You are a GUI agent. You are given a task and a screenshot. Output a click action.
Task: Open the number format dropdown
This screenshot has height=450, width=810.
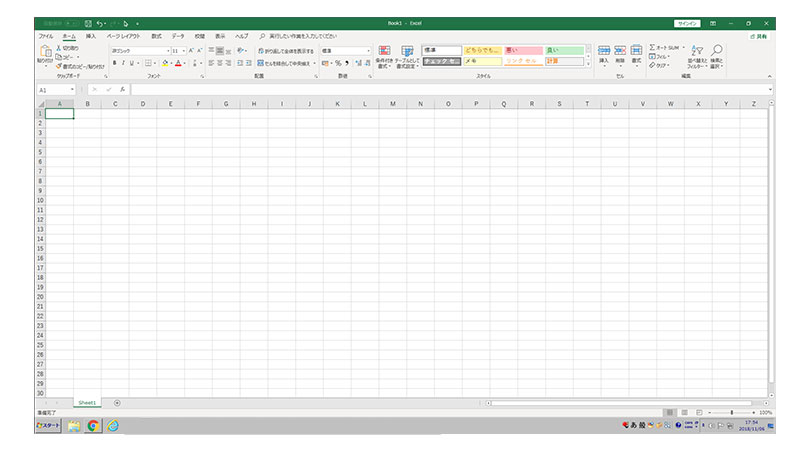tap(368, 51)
